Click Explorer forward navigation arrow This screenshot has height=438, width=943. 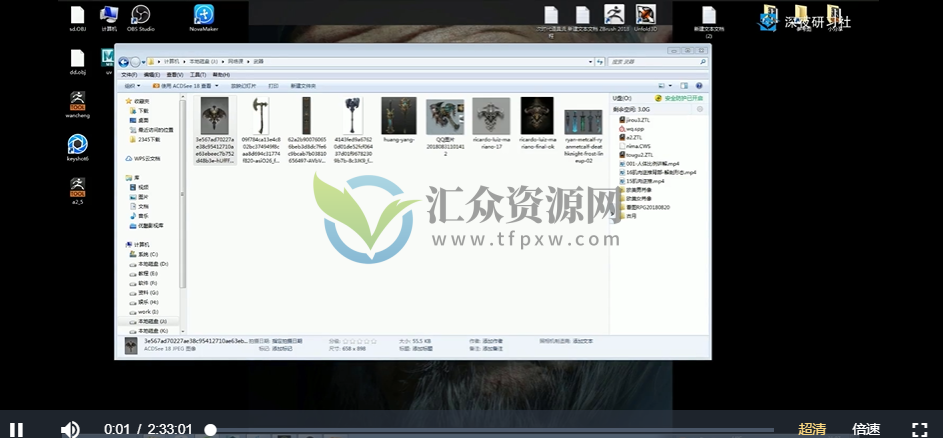point(135,61)
